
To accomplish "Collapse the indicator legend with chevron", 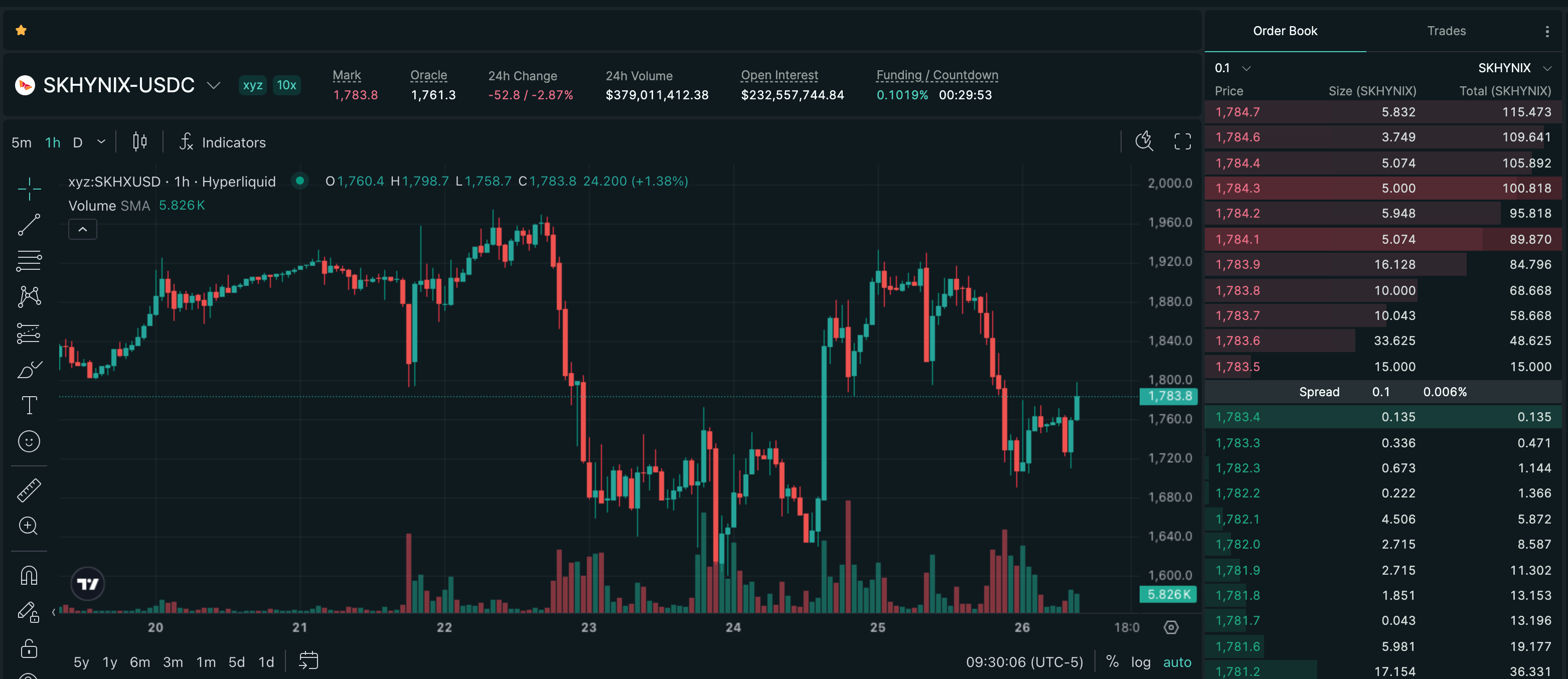I will (x=83, y=229).
